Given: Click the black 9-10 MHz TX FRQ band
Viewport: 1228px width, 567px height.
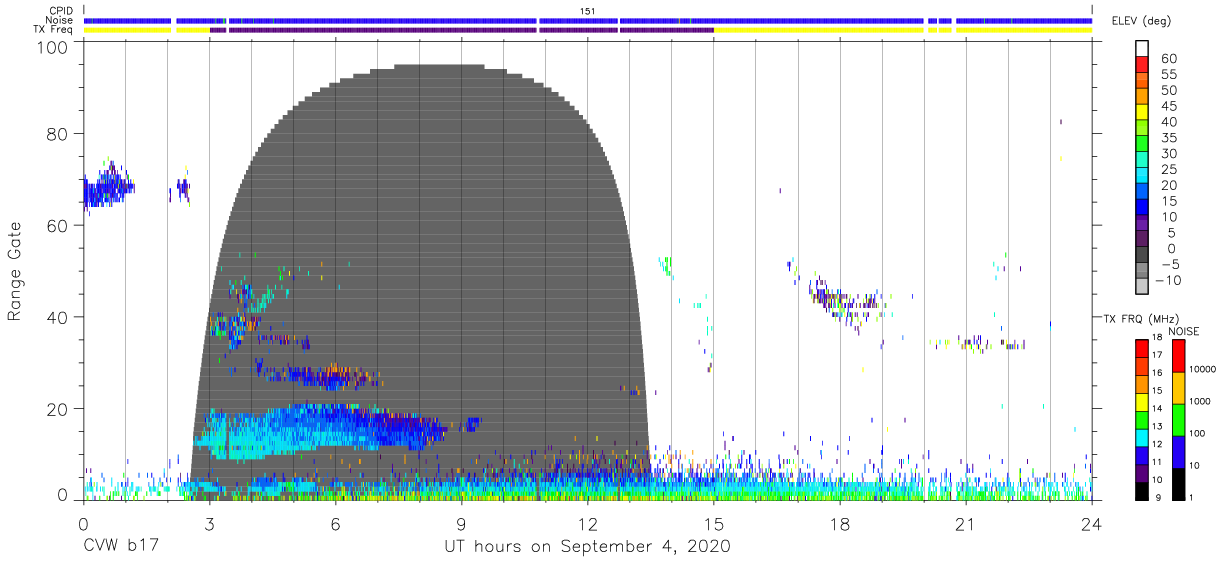Looking at the screenshot, I should click(1142, 490).
